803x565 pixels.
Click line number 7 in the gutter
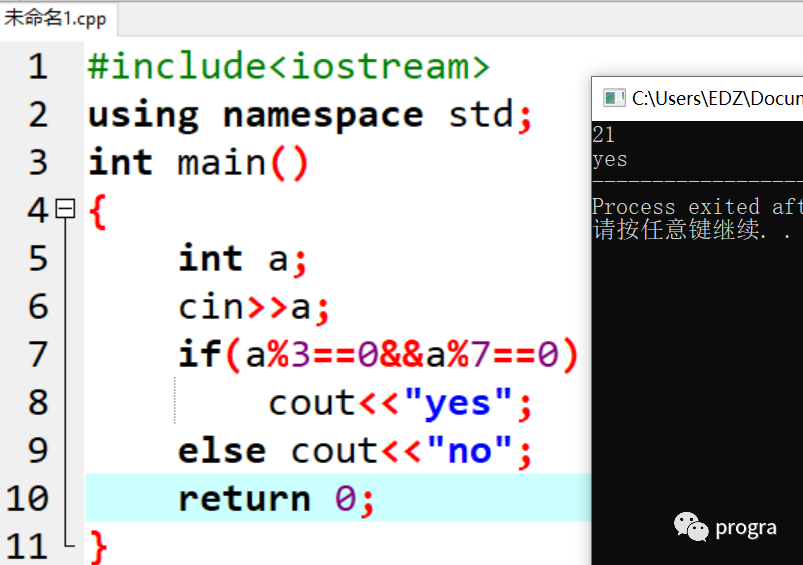[x=38, y=354]
